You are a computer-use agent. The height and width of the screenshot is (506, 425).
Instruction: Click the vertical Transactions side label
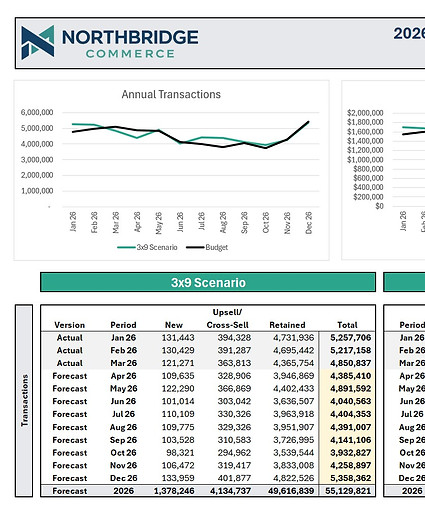(x=24, y=400)
